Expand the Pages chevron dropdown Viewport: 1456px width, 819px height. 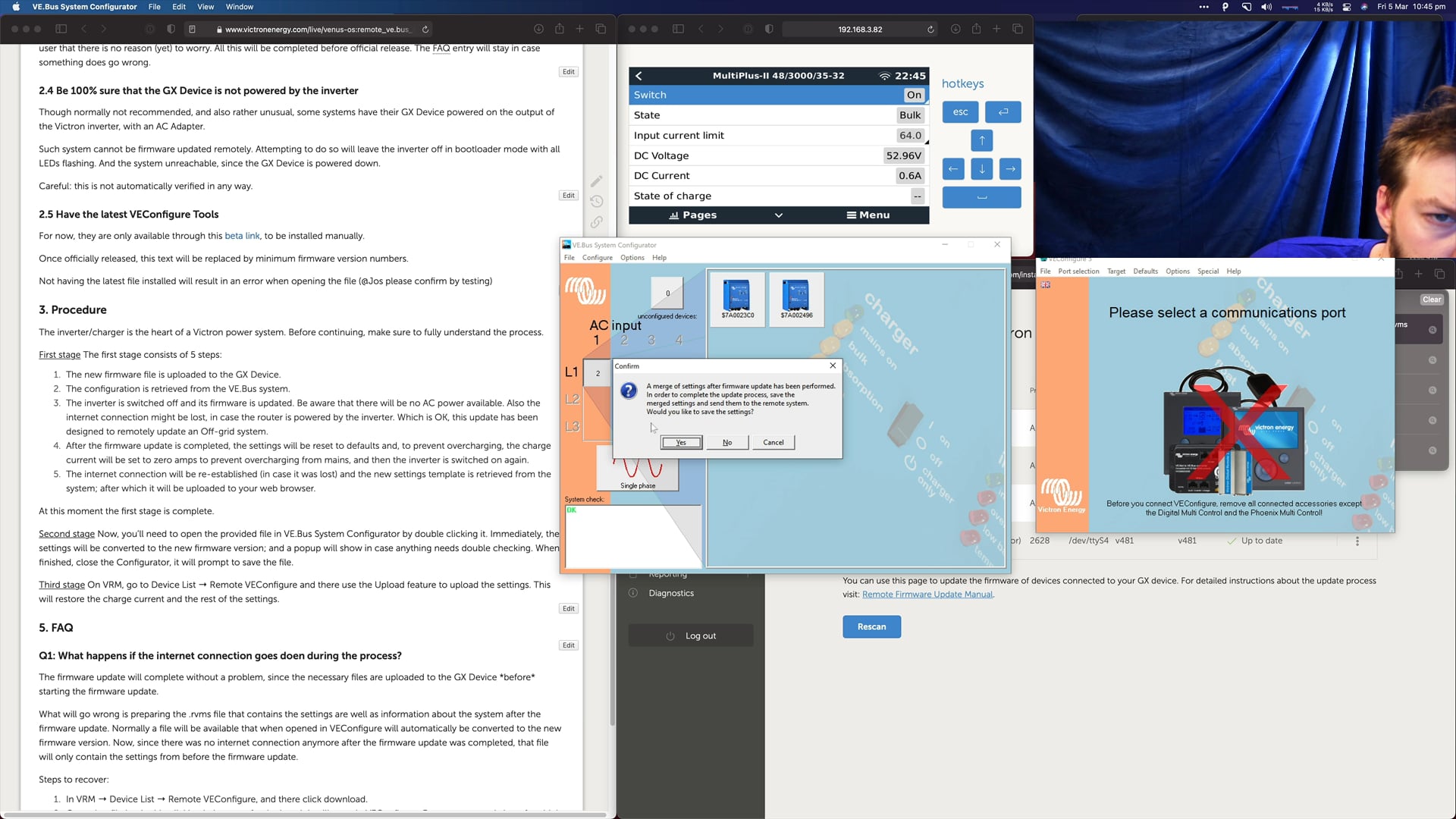click(778, 215)
